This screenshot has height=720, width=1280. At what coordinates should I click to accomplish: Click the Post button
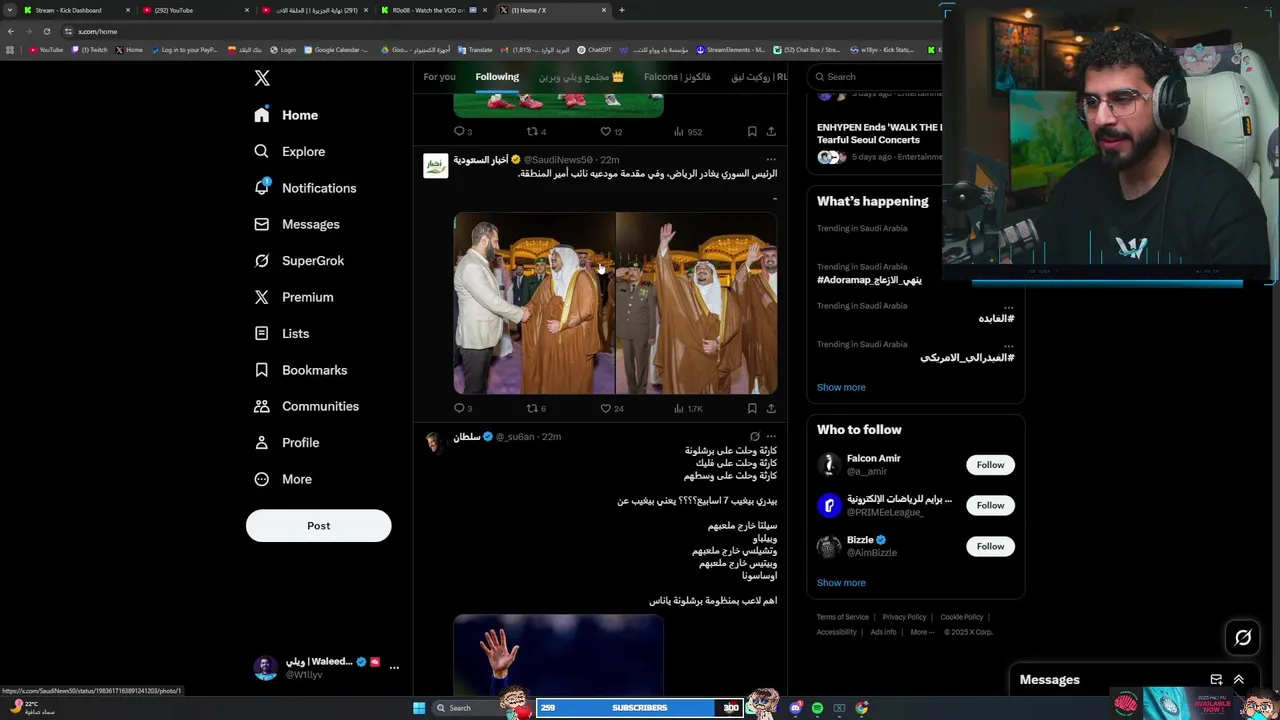pyautogui.click(x=318, y=526)
